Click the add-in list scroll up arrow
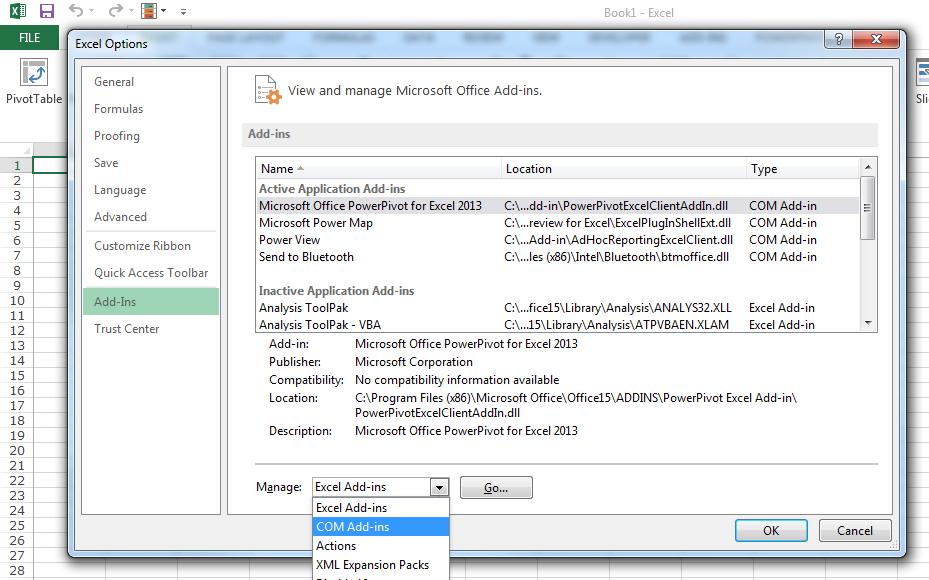The height and width of the screenshot is (580, 929). (x=868, y=167)
